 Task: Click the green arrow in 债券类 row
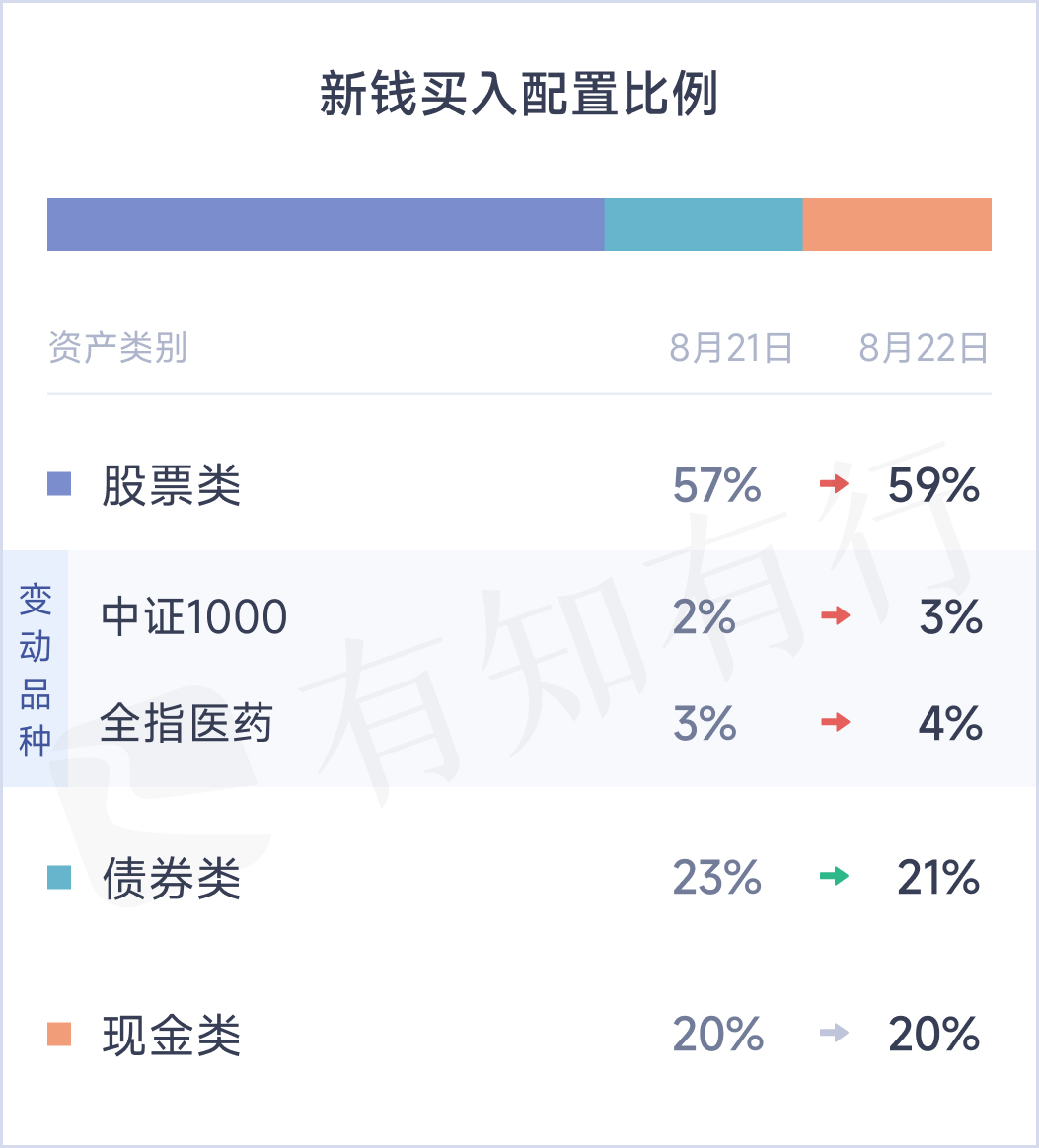coord(835,876)
